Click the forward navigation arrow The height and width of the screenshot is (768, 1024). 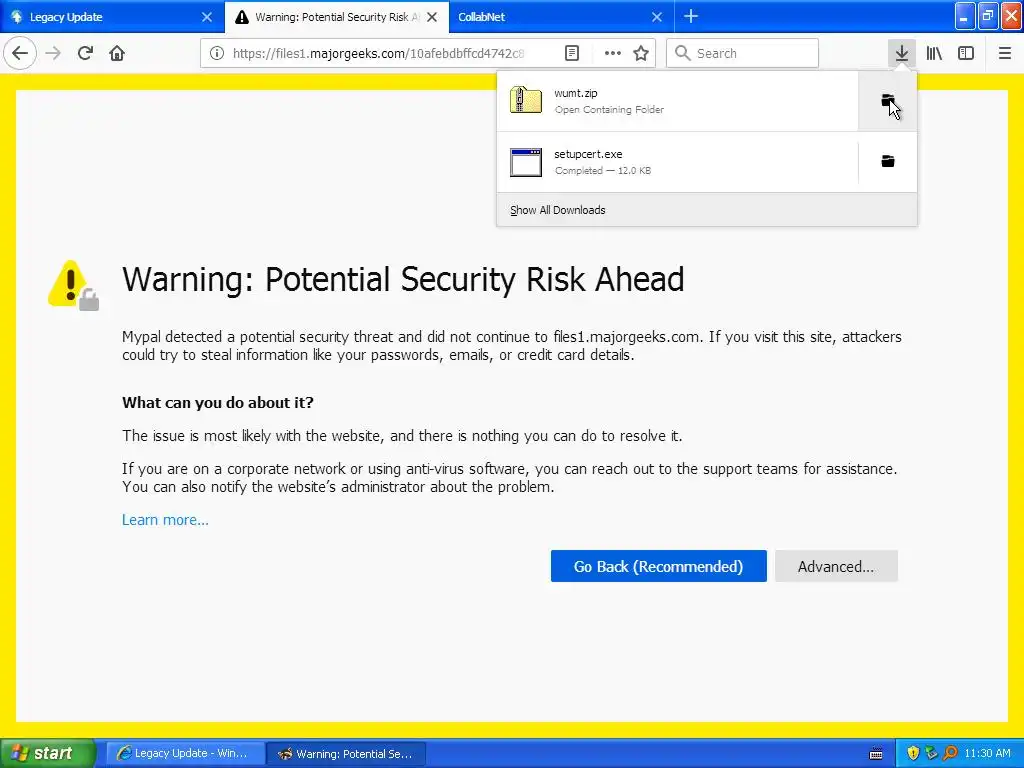53,53
